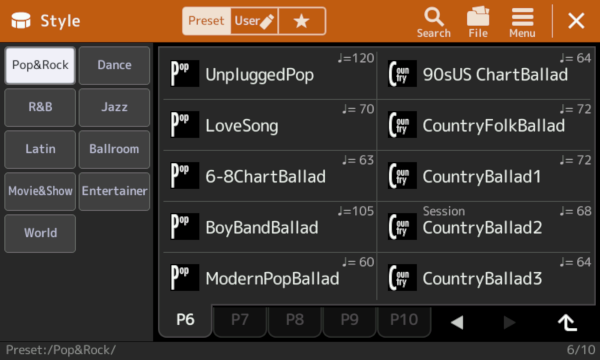The width and height of the screenshot is (600, 360).
Task: Show previous page tabs with left arrow
Action: pos(457,323)
